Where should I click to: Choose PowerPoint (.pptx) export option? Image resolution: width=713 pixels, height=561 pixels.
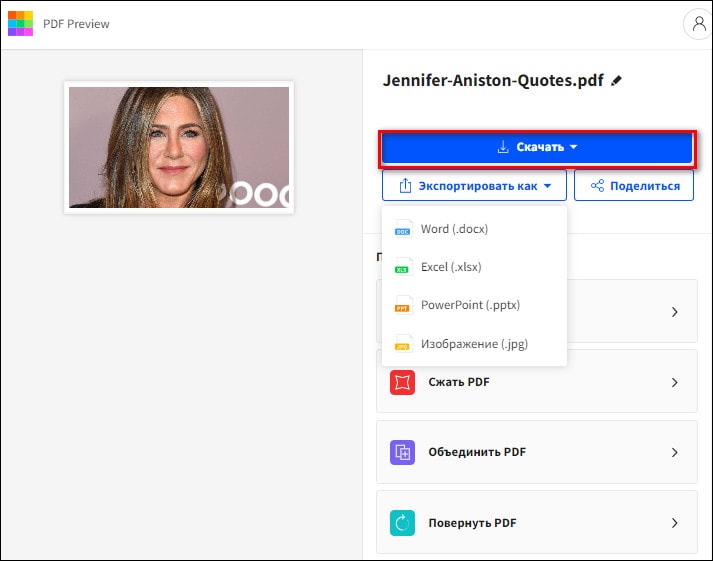pos(470,305)
